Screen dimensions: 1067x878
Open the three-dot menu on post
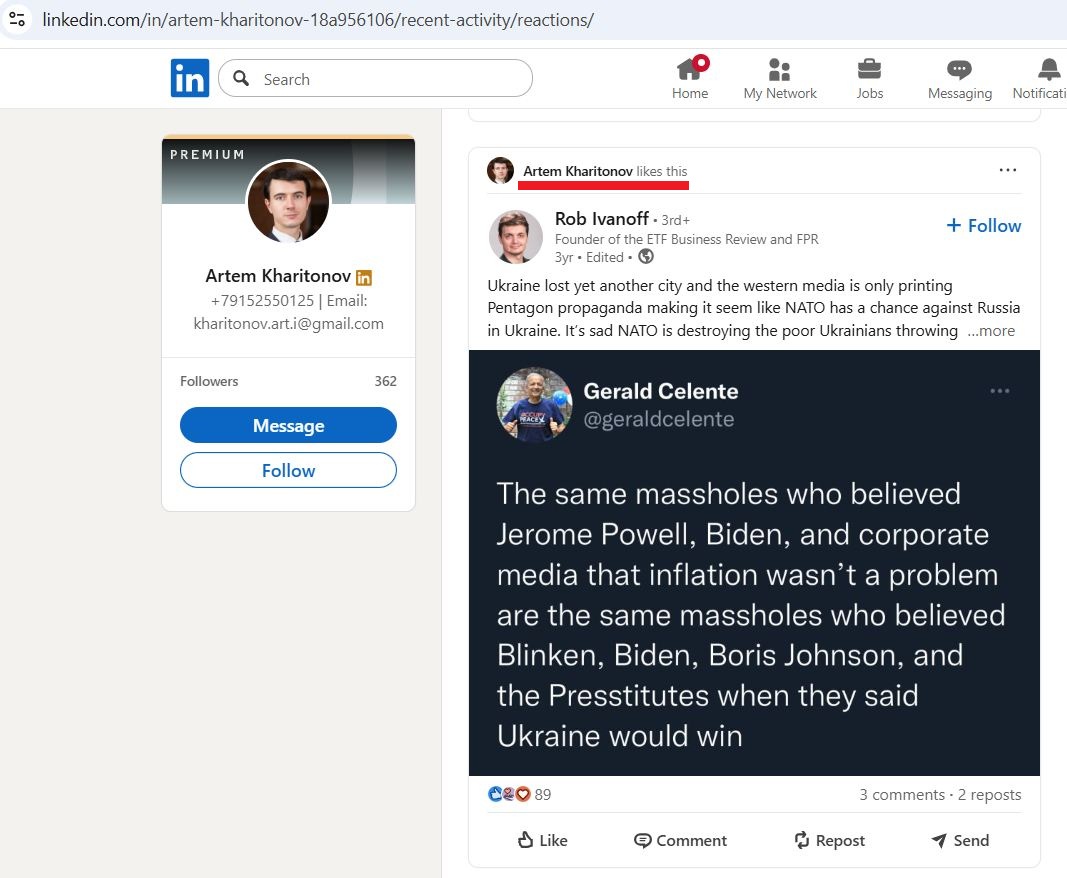1007,171
